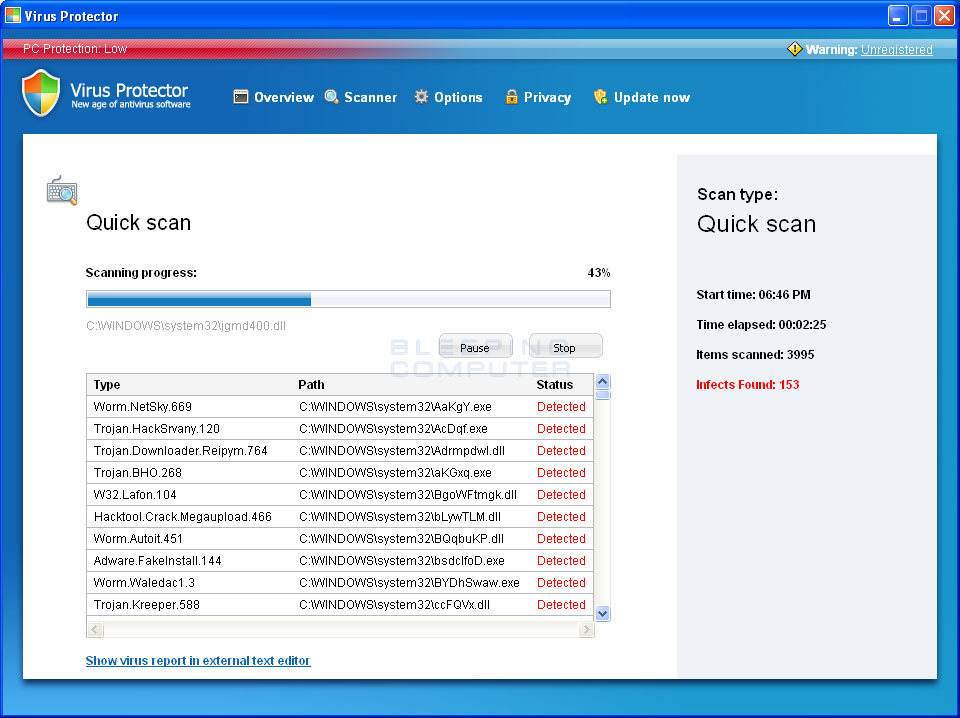Close the Virus Protector window
This screenshot has height=718, width=960.
[x=944, y=15]
